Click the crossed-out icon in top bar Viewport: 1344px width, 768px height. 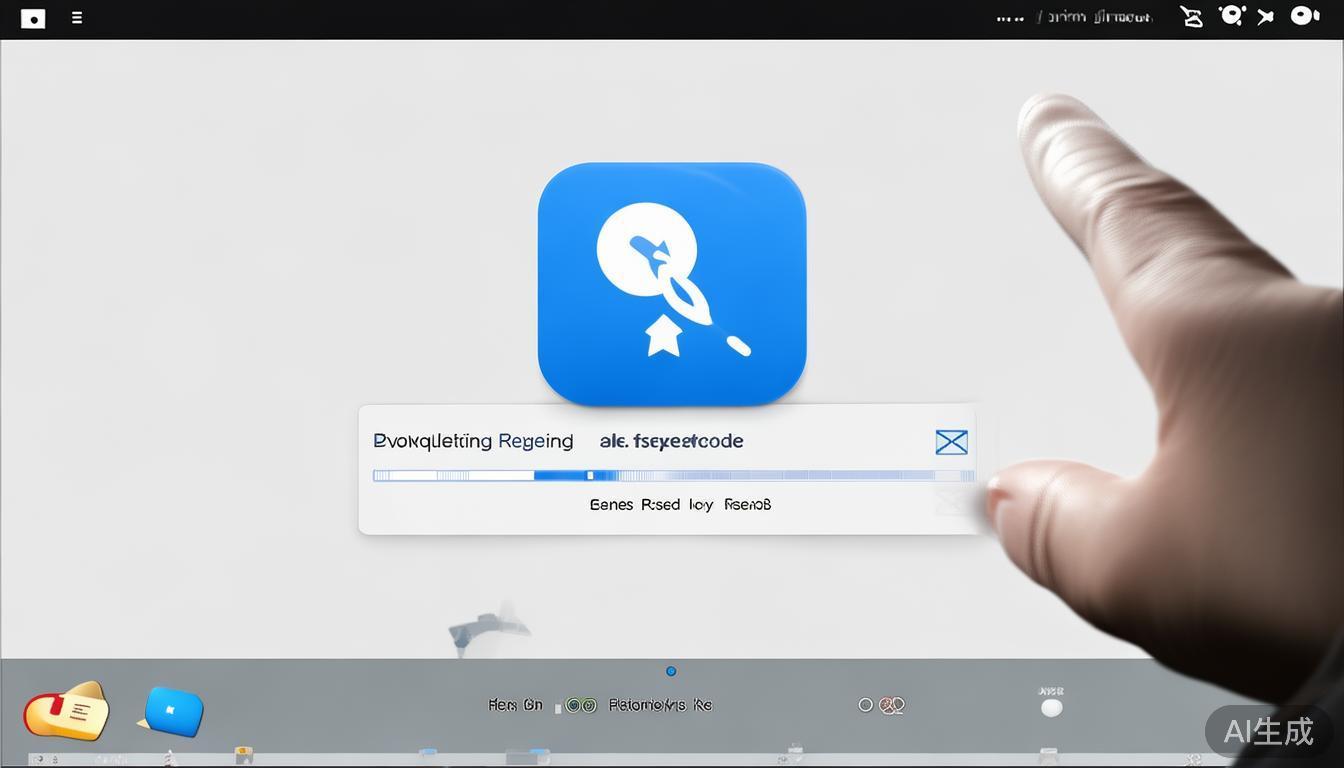coord(1191,17)
